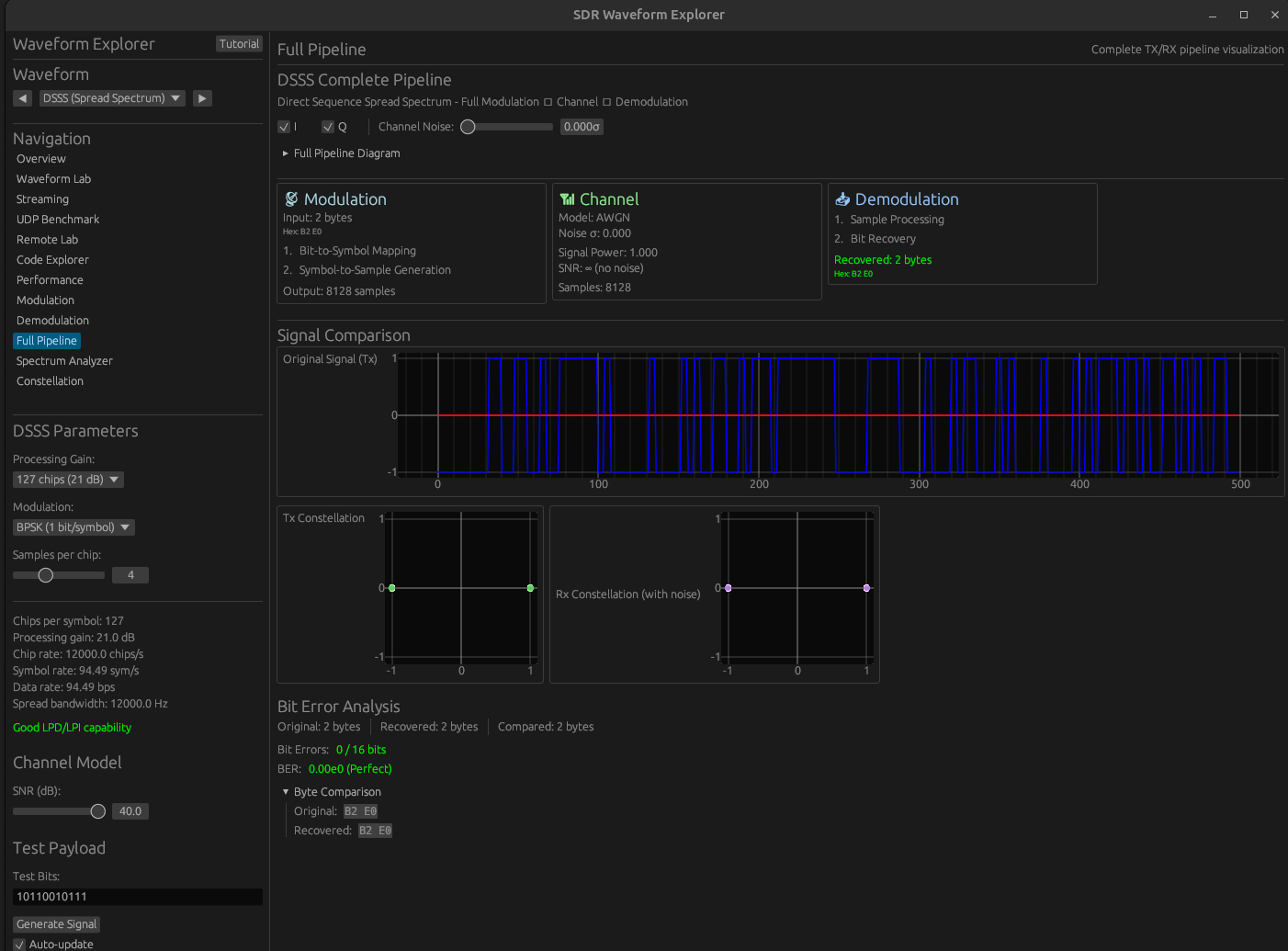This screenshot has height=951, width=1288.
Task: Uncheck the Q channel checkbox
Action: point(328,127)
